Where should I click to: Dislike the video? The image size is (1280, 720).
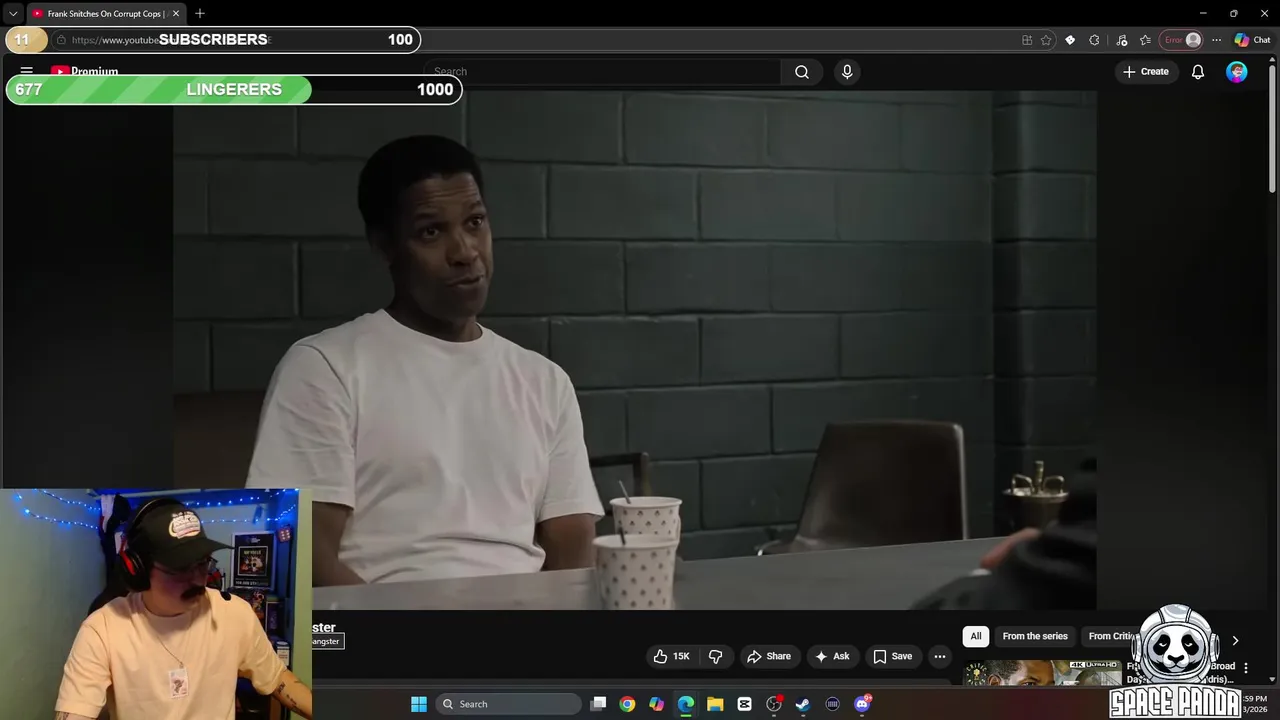(715, 656)
